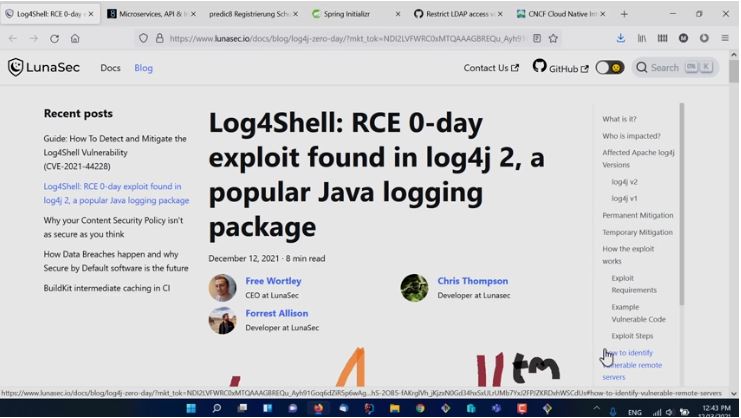
Task: Jump to the 'What is it?' section
Action: tap(619, 119)
